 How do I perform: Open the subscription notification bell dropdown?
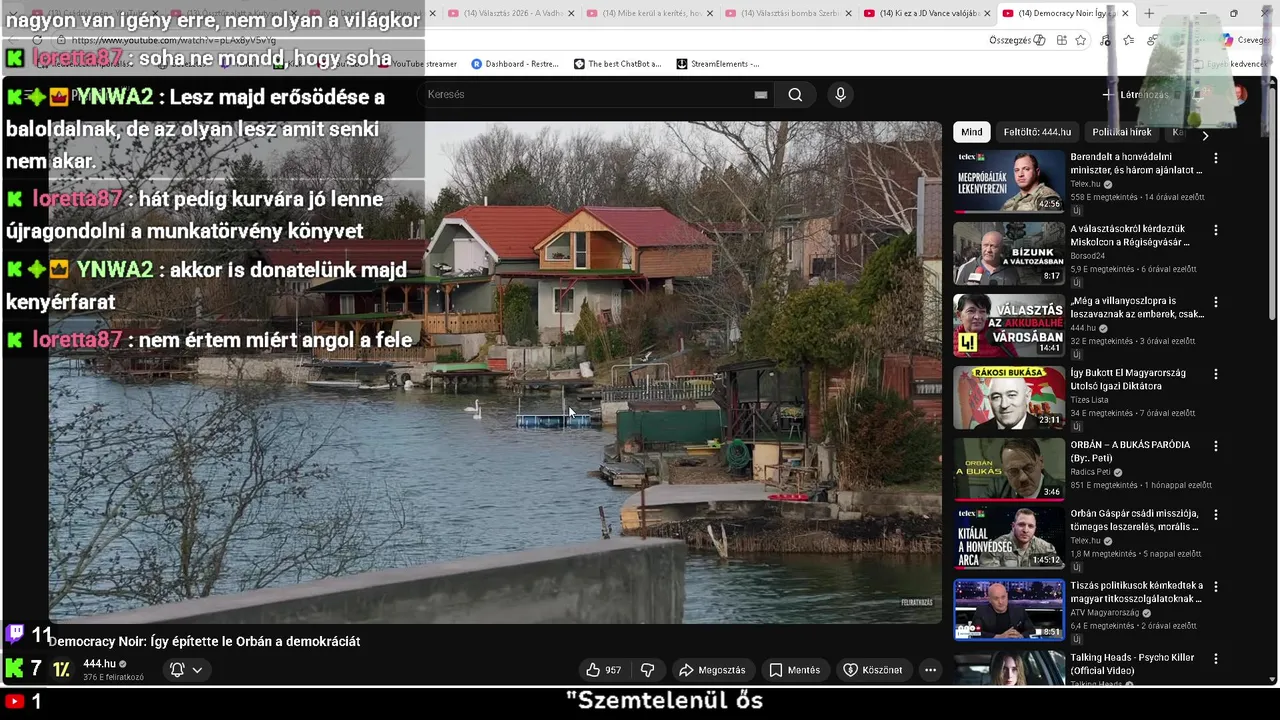186,670
